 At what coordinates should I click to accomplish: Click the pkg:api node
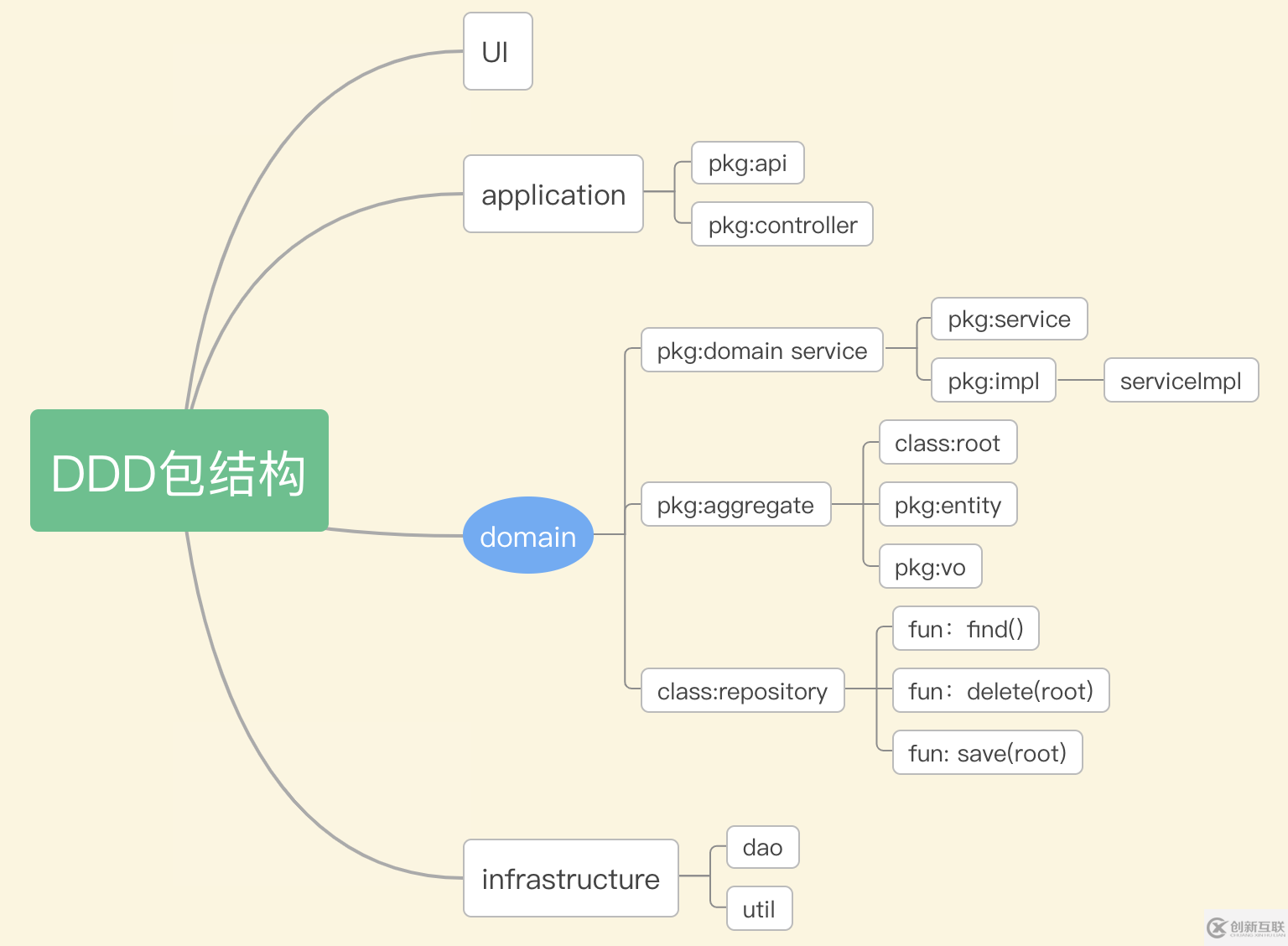tap(748, 163)
